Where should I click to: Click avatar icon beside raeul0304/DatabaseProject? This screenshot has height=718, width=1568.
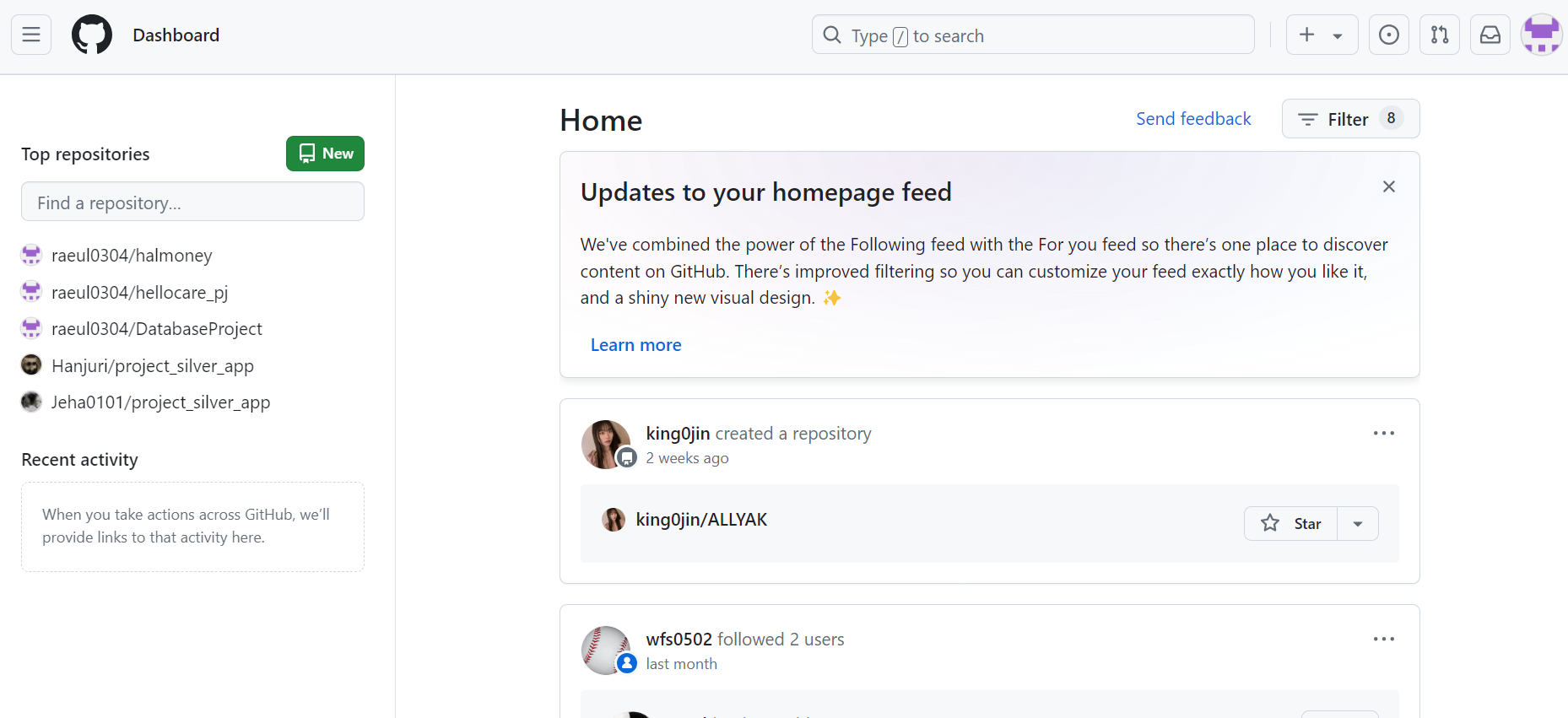(31, 328)
